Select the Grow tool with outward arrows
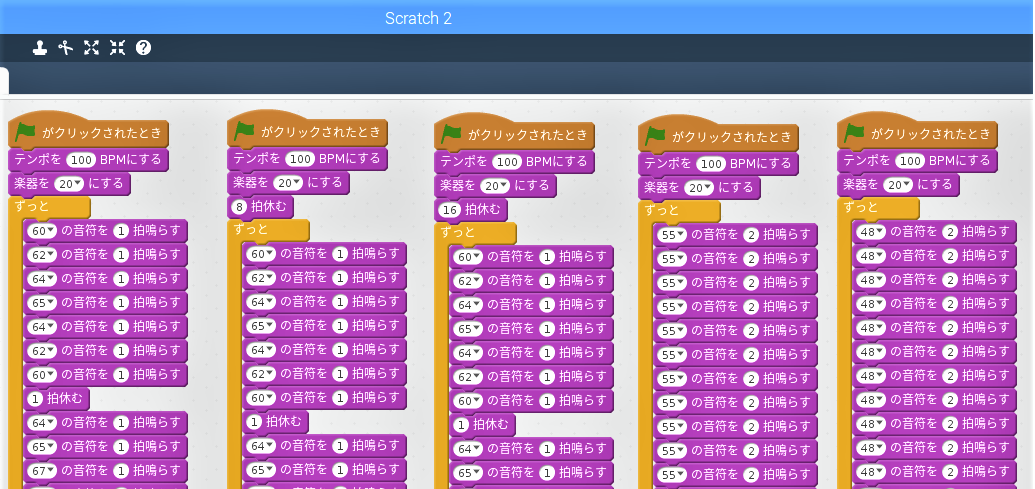1035x489 pixels. click(91, 48)
